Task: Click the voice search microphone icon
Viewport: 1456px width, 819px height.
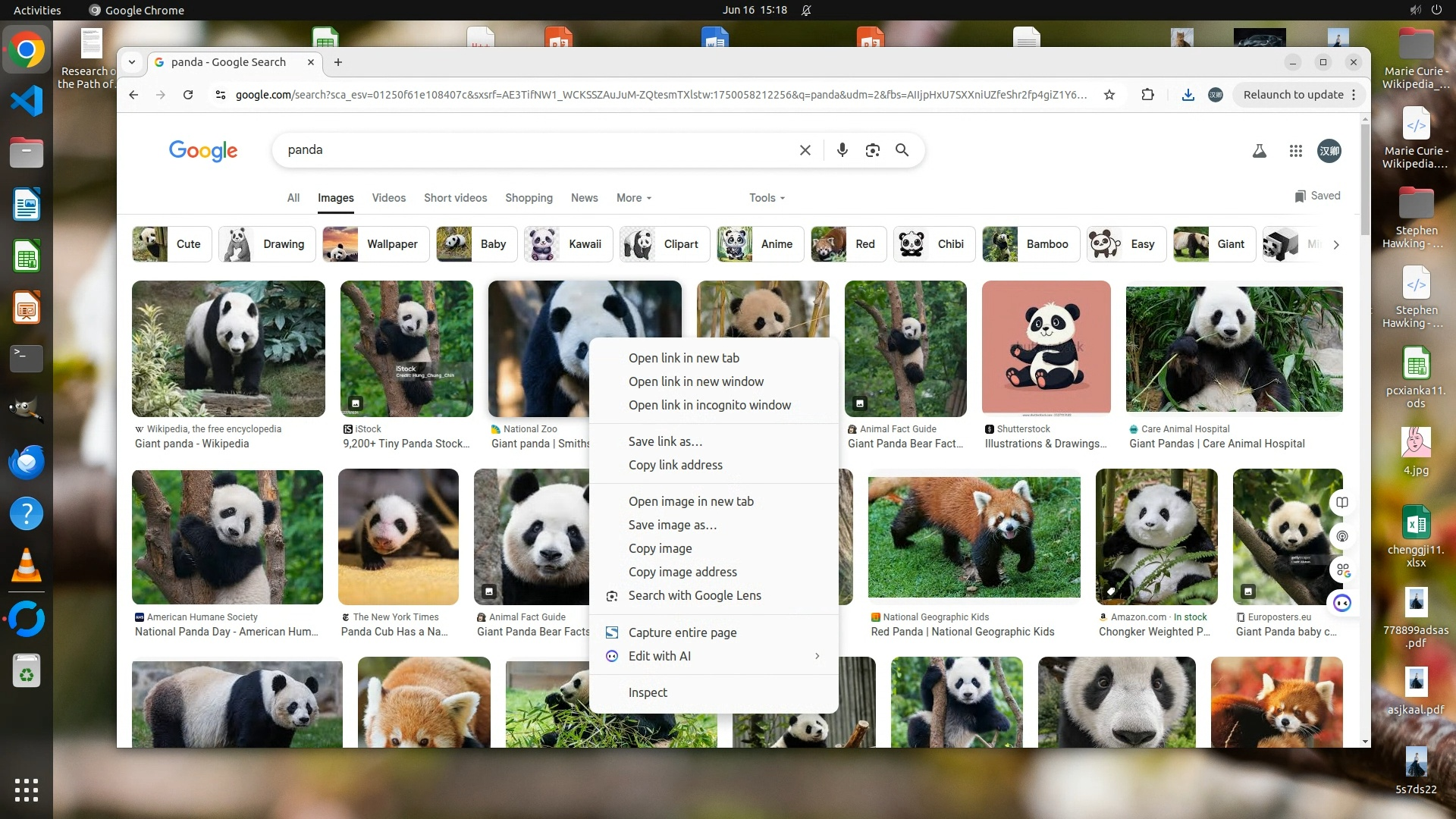Action: coord(842,150)
